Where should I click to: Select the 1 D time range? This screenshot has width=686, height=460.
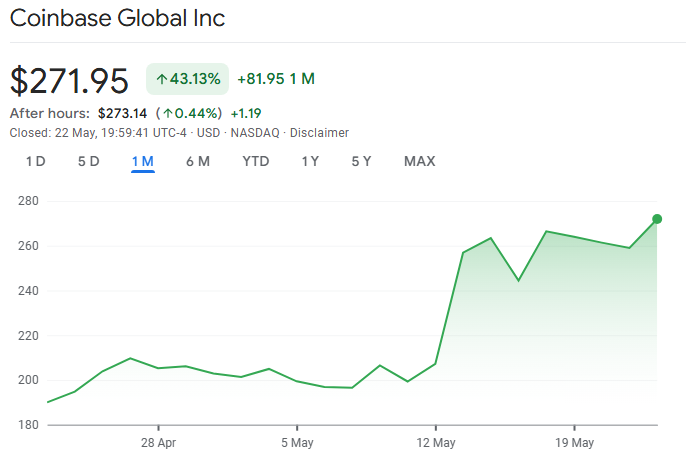(x=35, y=162)
